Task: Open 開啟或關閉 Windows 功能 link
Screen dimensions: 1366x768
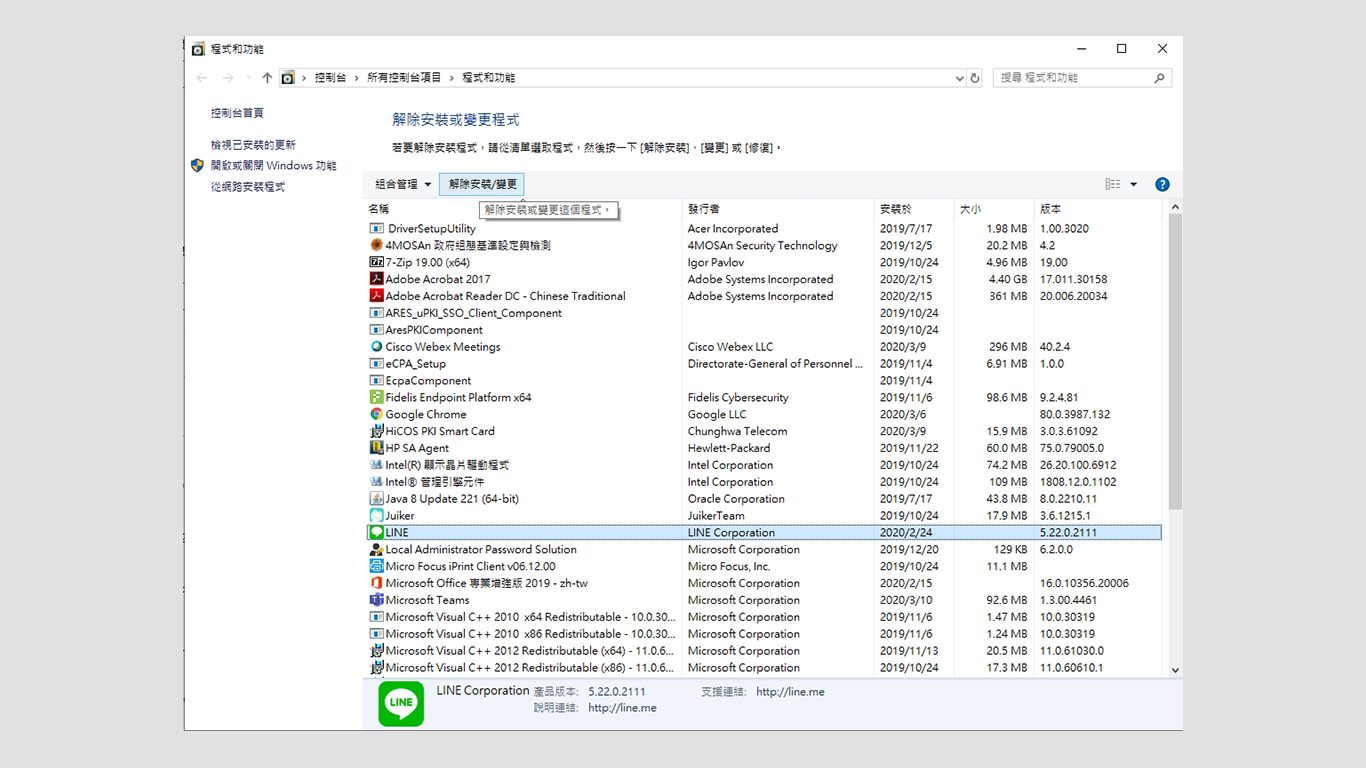Action: [273, 166]
